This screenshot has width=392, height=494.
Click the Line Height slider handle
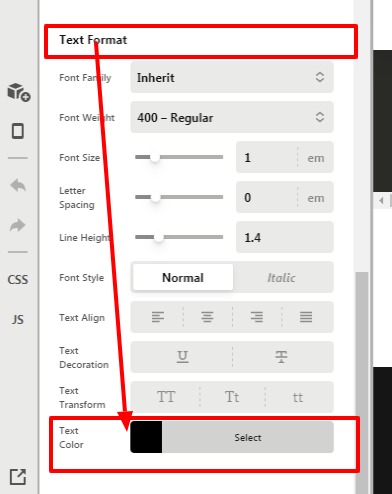tap(159, 237)
